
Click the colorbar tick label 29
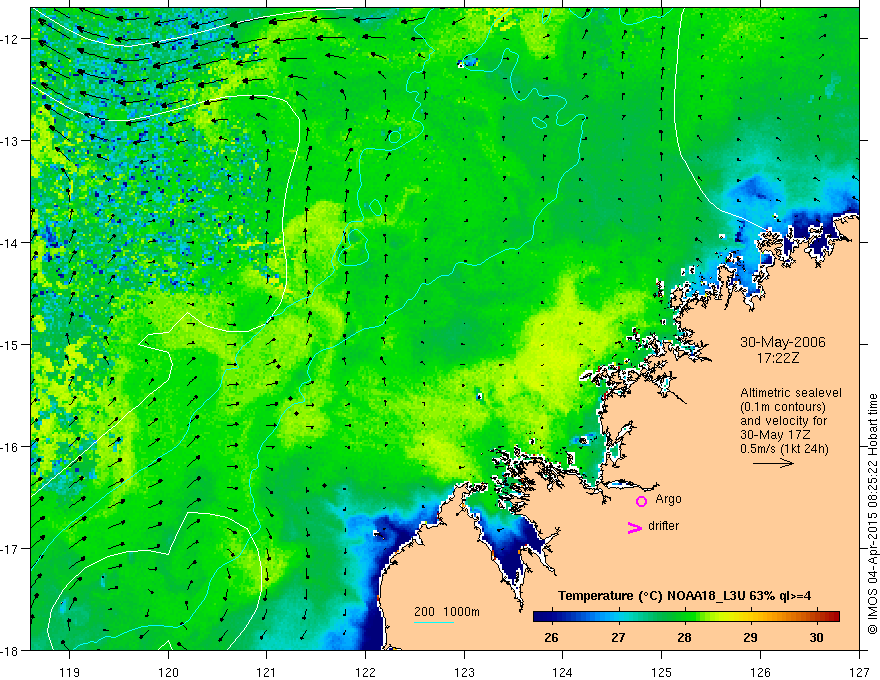[750, 637]
